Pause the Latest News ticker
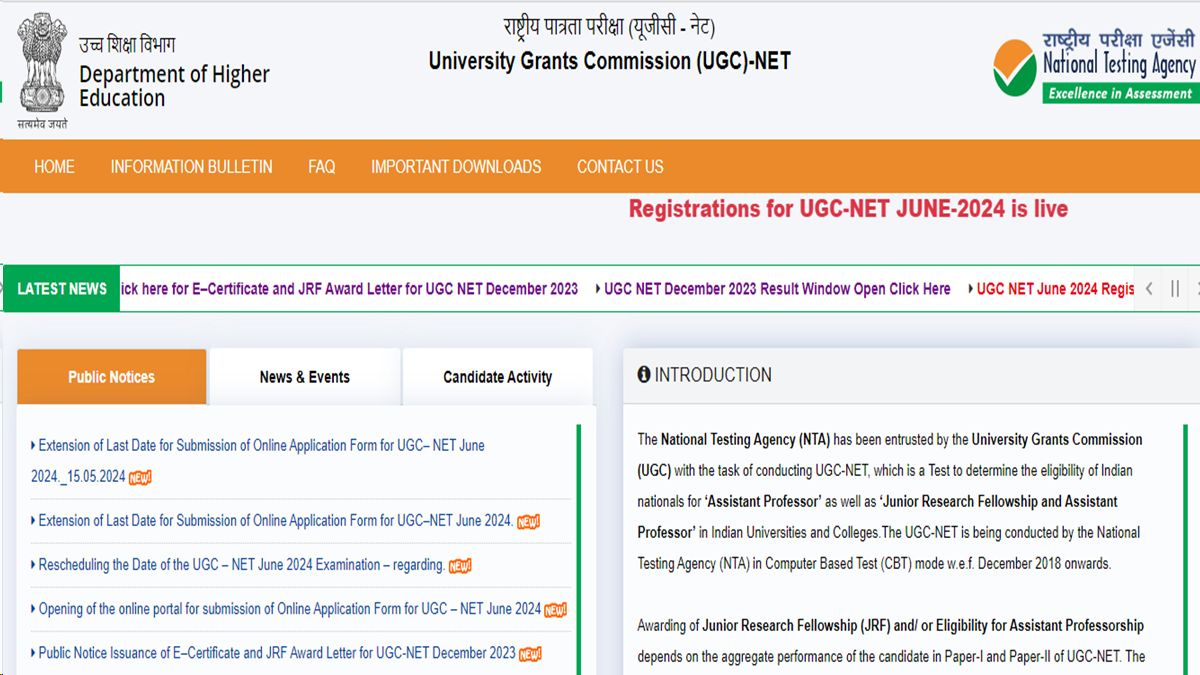 pyautogui.click(x=1175, y=288)
